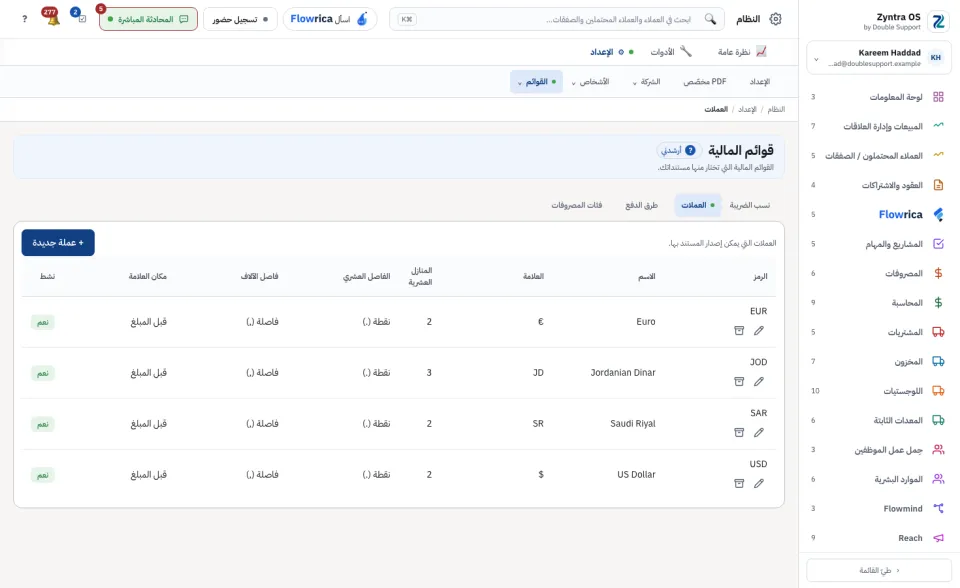The image size is (960, 588).
Task: Open المحاسبة sidebar item
Action: tap(877, 303)
